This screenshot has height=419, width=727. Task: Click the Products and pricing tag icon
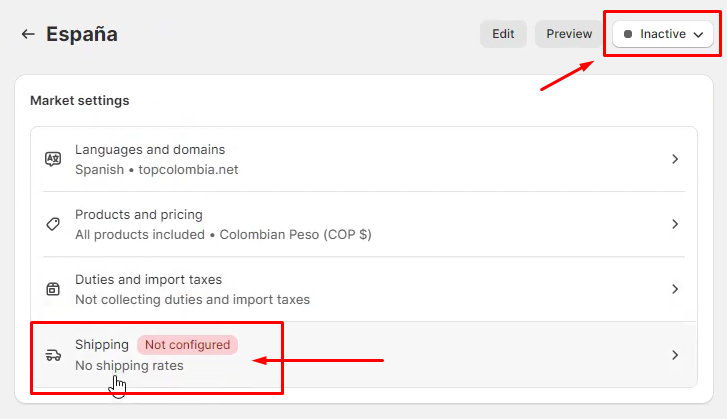[53, 224]
